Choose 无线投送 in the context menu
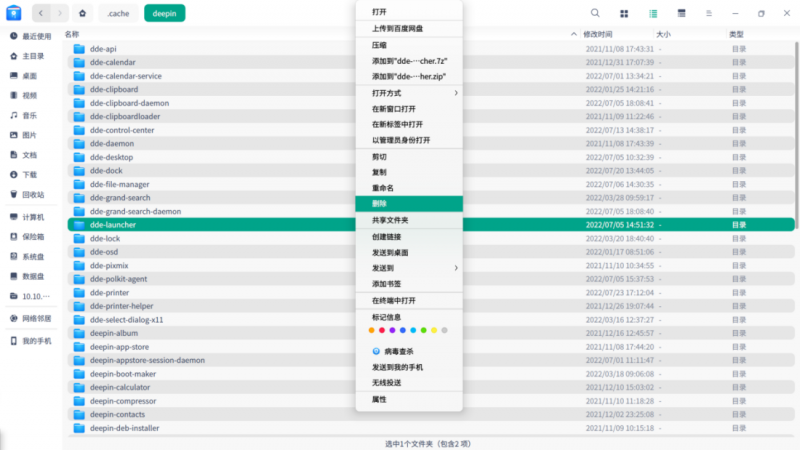800x450 pixels. tap(409, 383)
